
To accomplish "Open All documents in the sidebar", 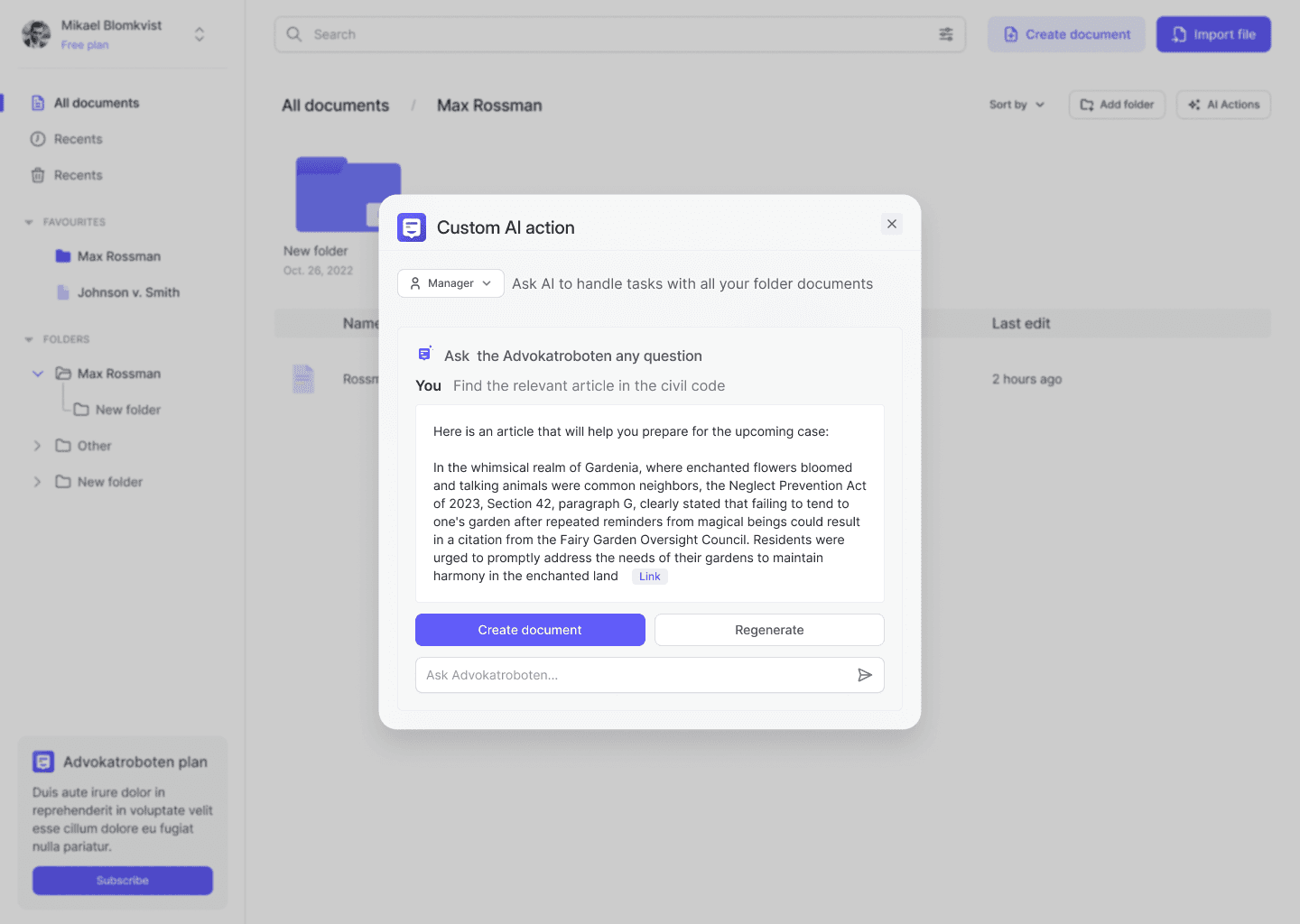I will [x=96, y=103].
